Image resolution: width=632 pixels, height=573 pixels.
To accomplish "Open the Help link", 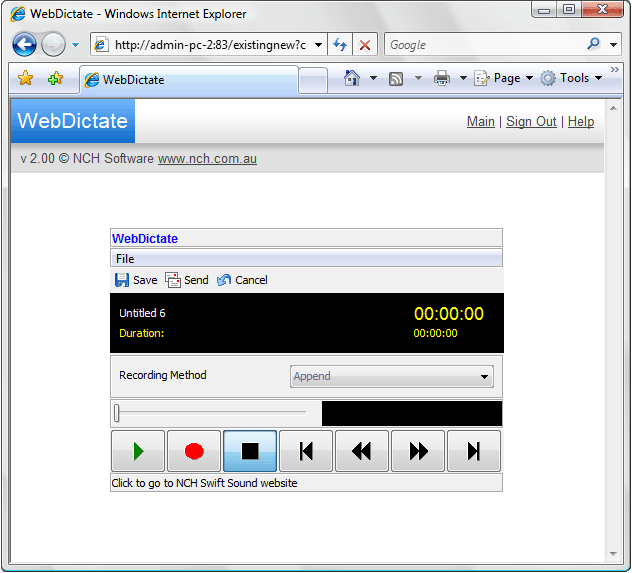I will [581, 121].
